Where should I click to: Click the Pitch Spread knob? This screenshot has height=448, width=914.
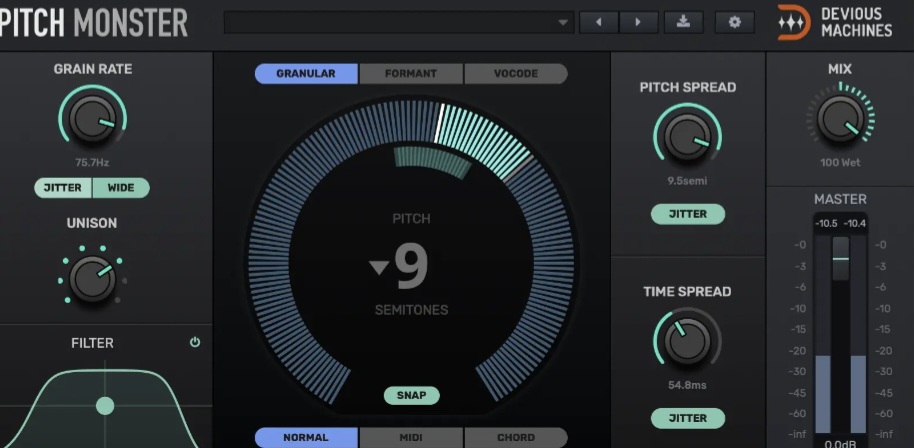(687, 137)
